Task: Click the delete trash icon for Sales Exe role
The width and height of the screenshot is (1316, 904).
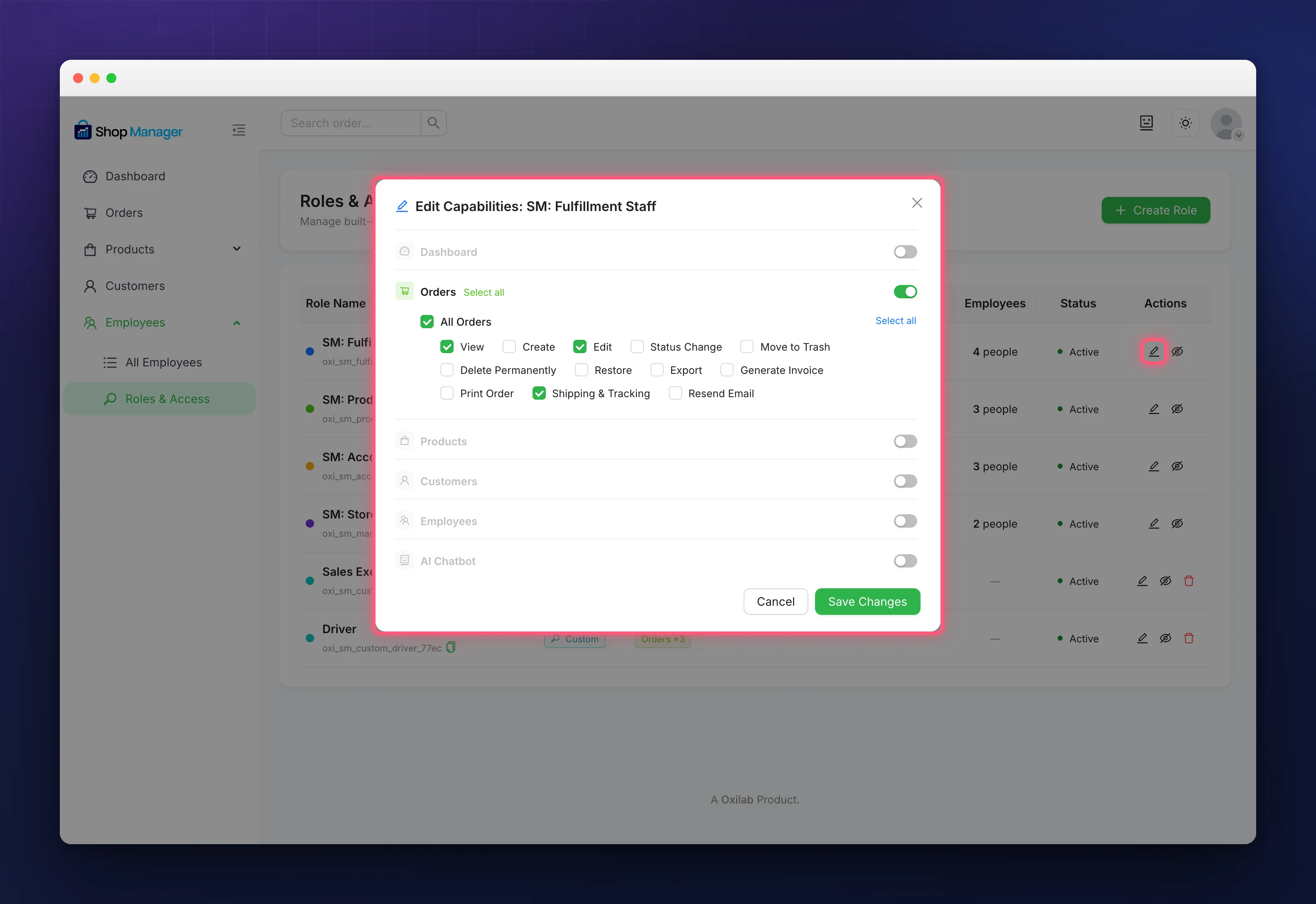Action: (x=1188, y=581)
